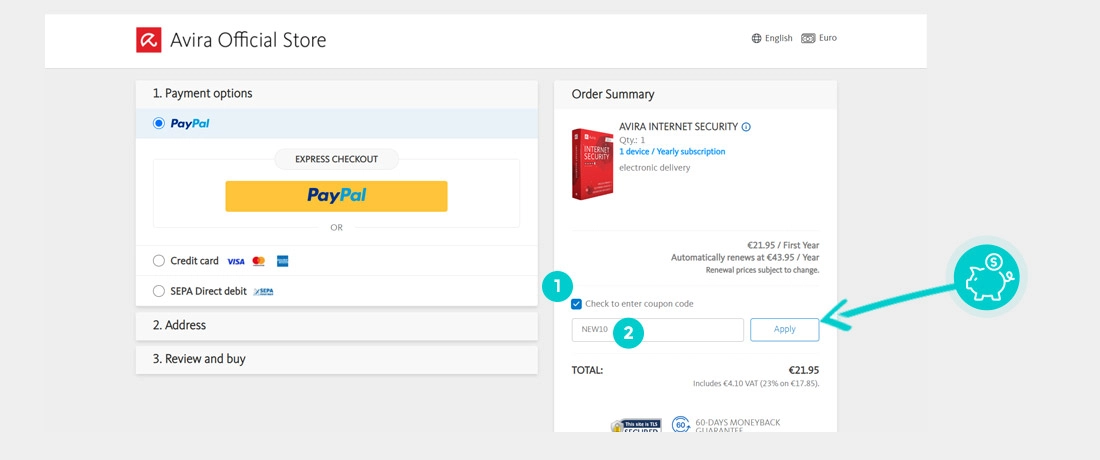Click the Apply coupon button

pos(784,330)
